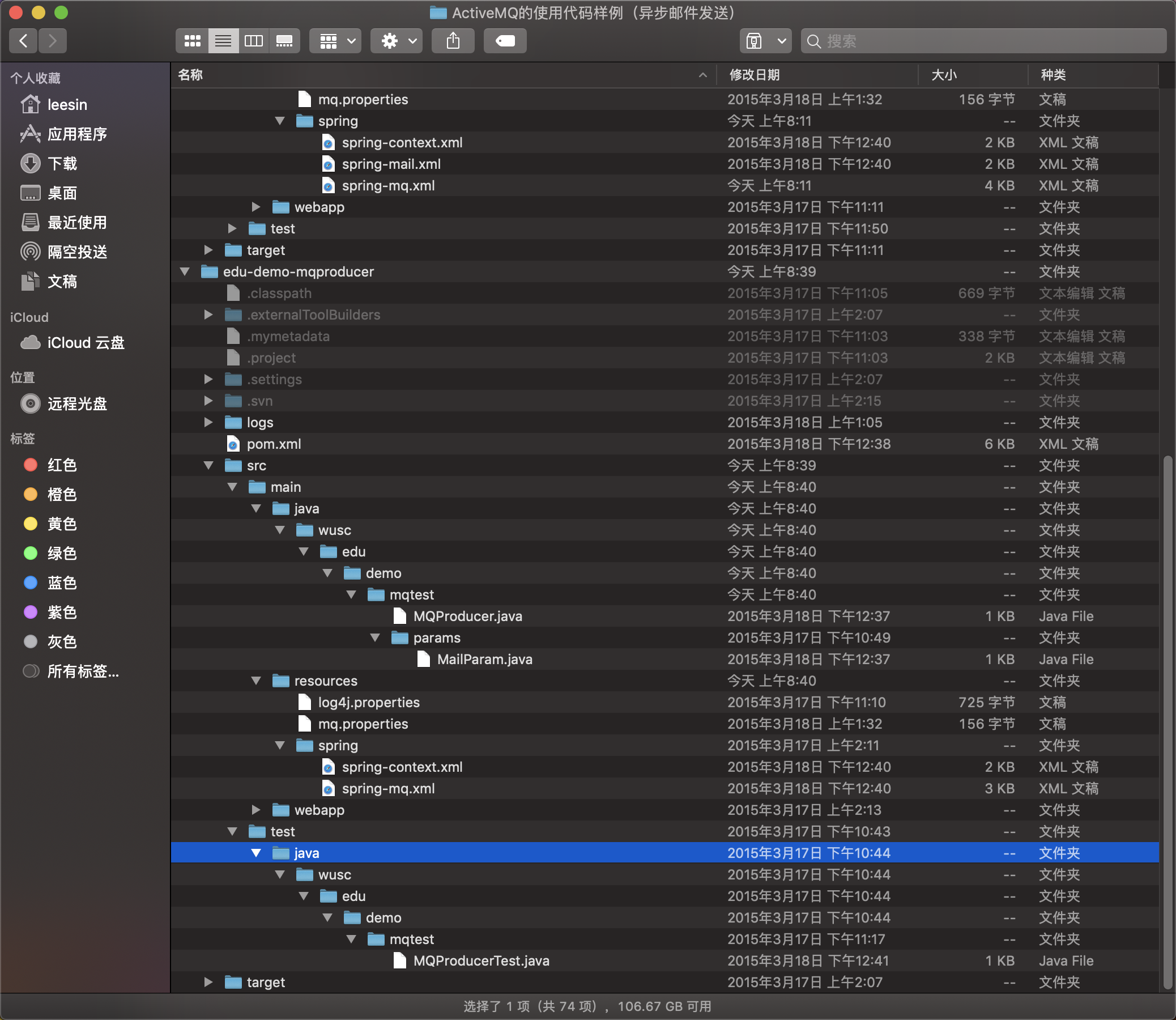
Task: Go forward with the right arrow button
Action: (52, 40)
